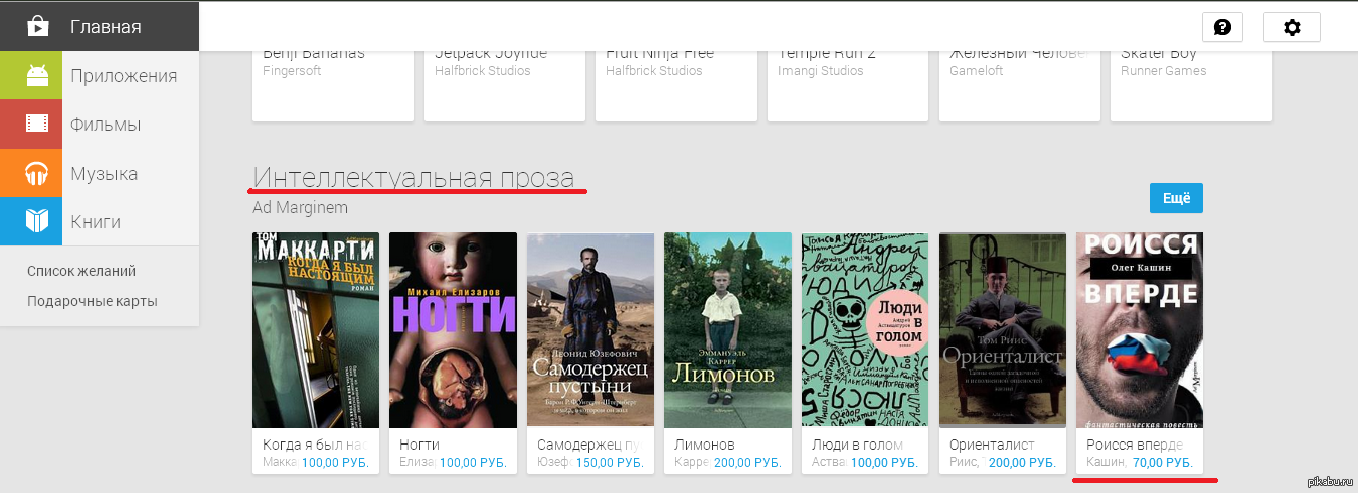
Task: Click the Ad Marginem publisher subtitle
Action: [300, 208]
